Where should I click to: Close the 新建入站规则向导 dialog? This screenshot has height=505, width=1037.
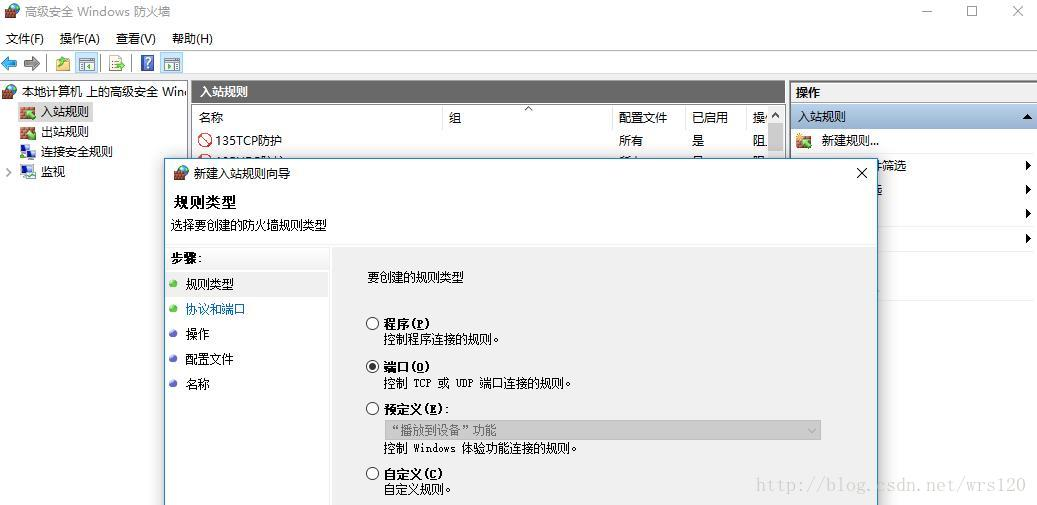coord(862,173)
